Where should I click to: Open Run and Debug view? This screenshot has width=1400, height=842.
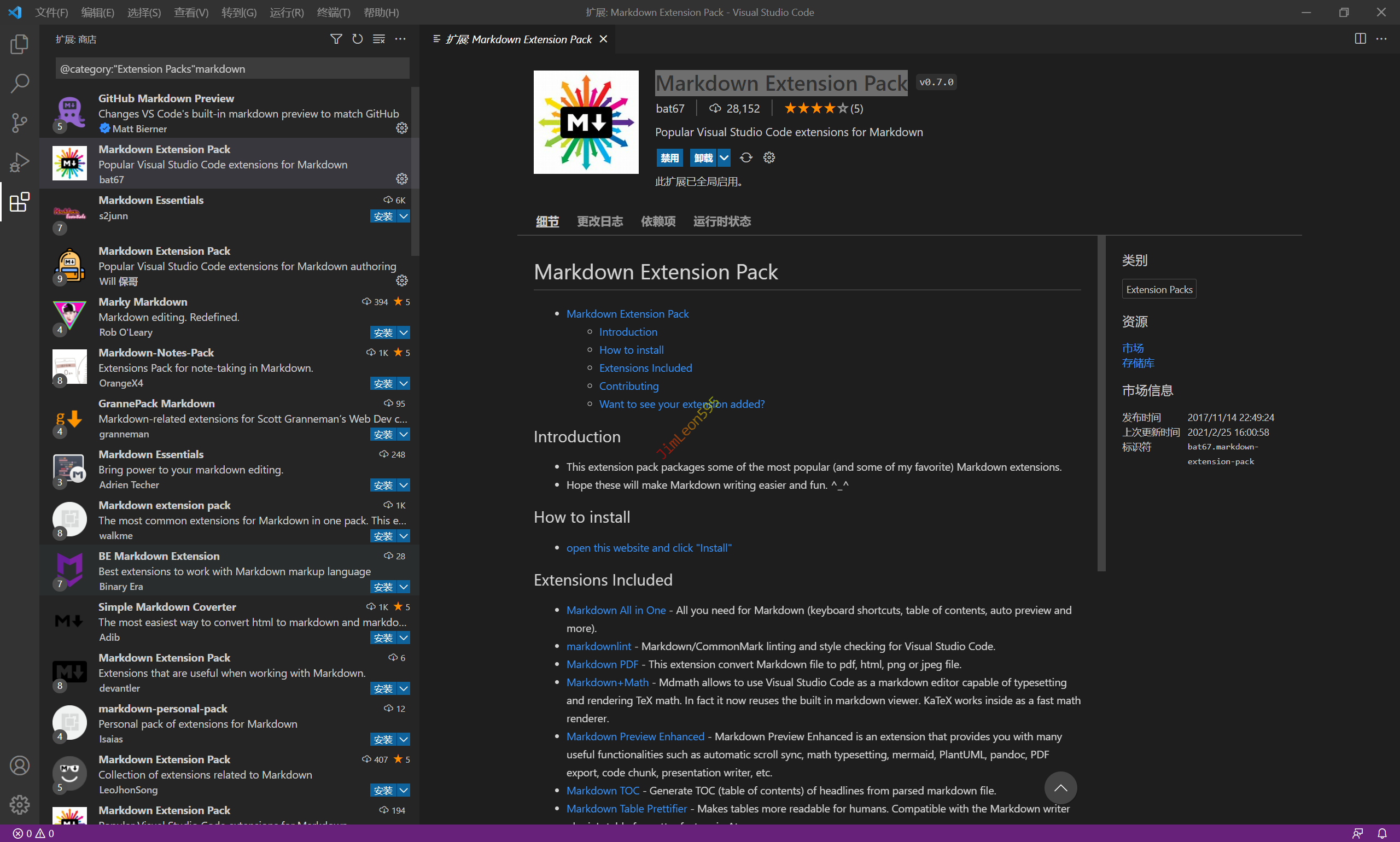point(19,162)
